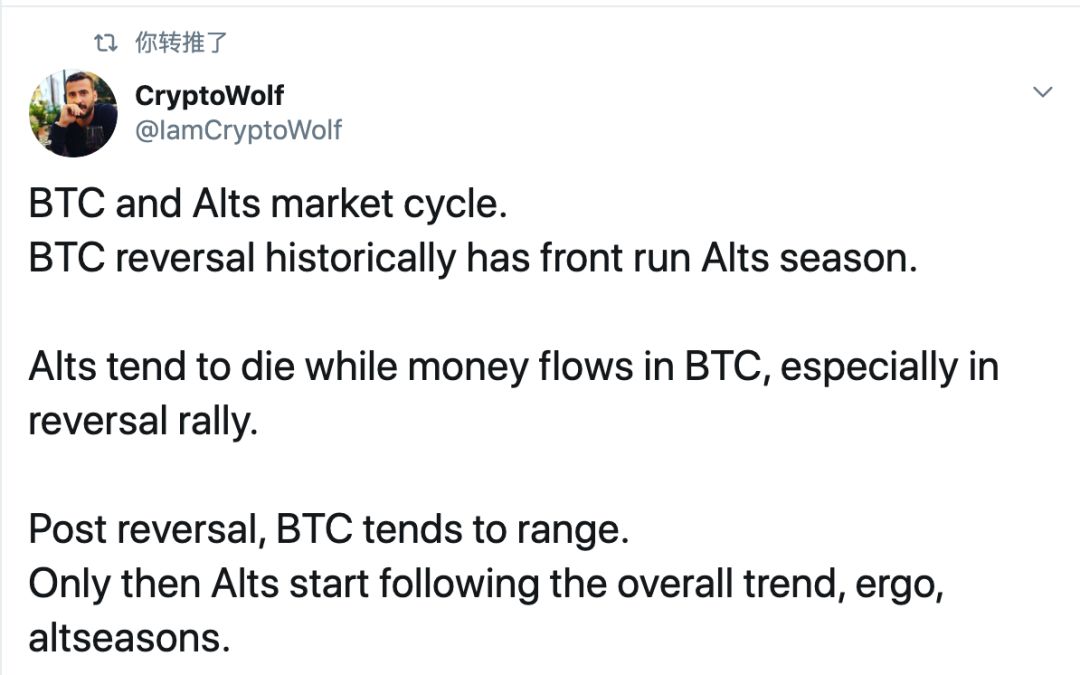Screen dimensions: 1080x675
Task: Click the final word 'altseasons.'
Action: click(x=129, y=638)
